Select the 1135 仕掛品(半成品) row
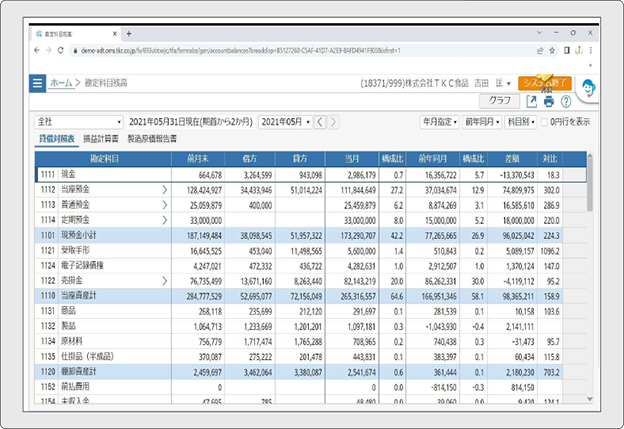 [x=310, y=357]
